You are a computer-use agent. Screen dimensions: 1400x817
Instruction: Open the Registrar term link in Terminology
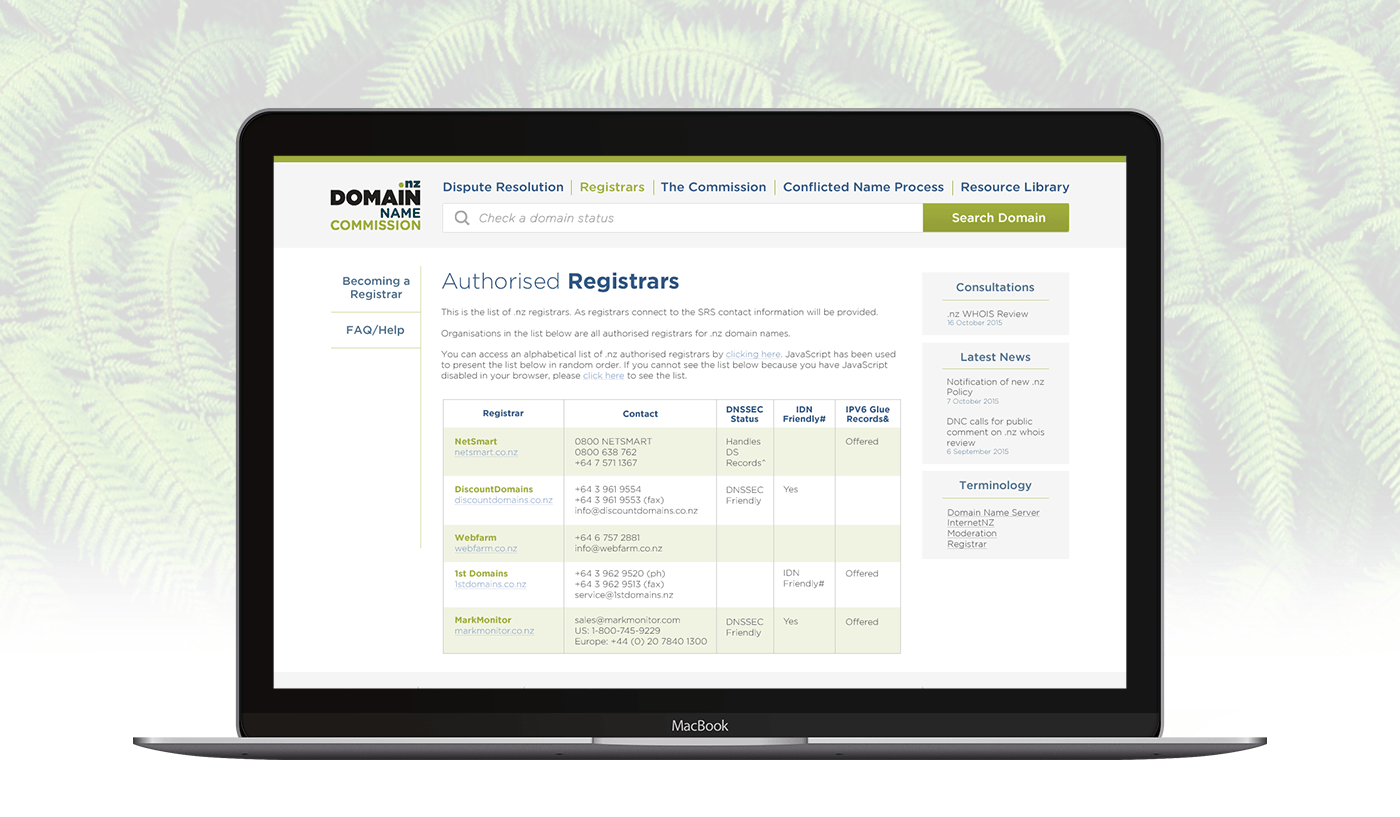[966, 544]
